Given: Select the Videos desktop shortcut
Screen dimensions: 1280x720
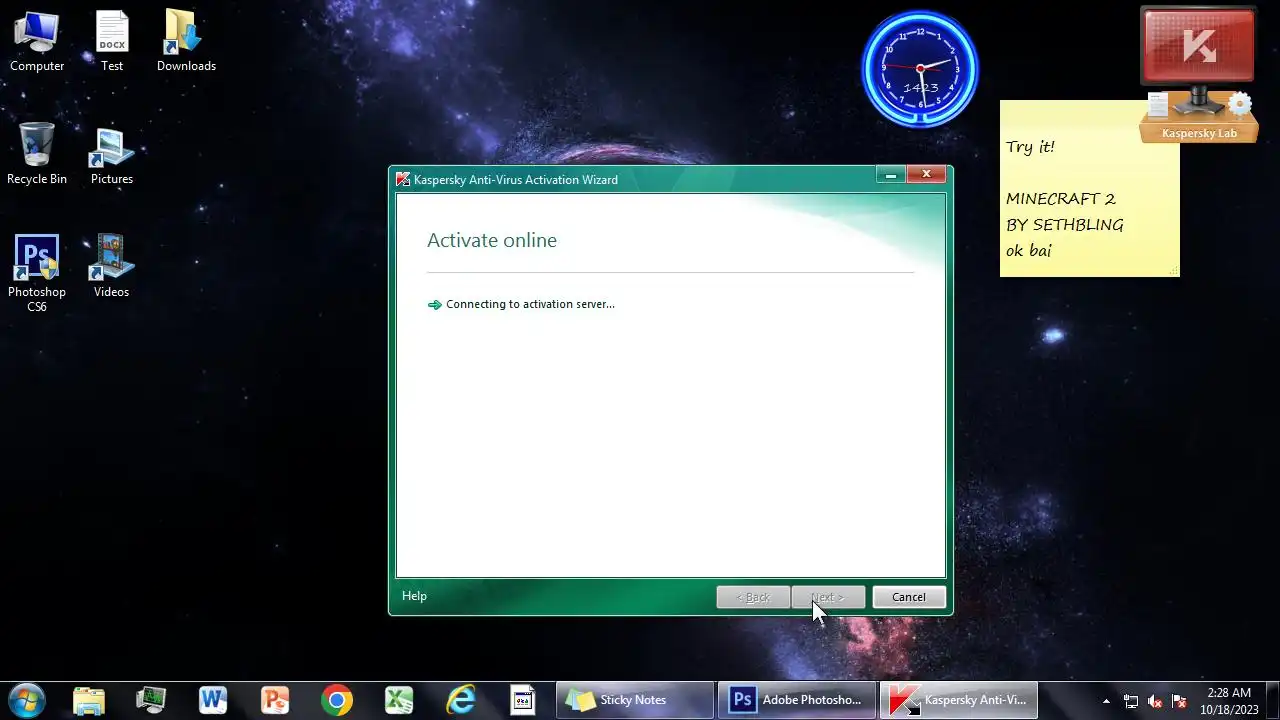Looking at the screenshot, I should pos(112,267).
